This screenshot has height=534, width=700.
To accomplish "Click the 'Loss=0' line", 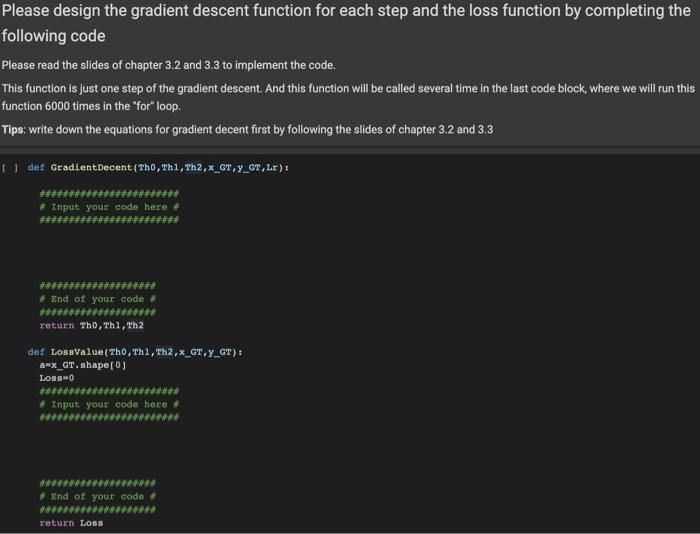I will pyautogui.click(x=57, y=378).
